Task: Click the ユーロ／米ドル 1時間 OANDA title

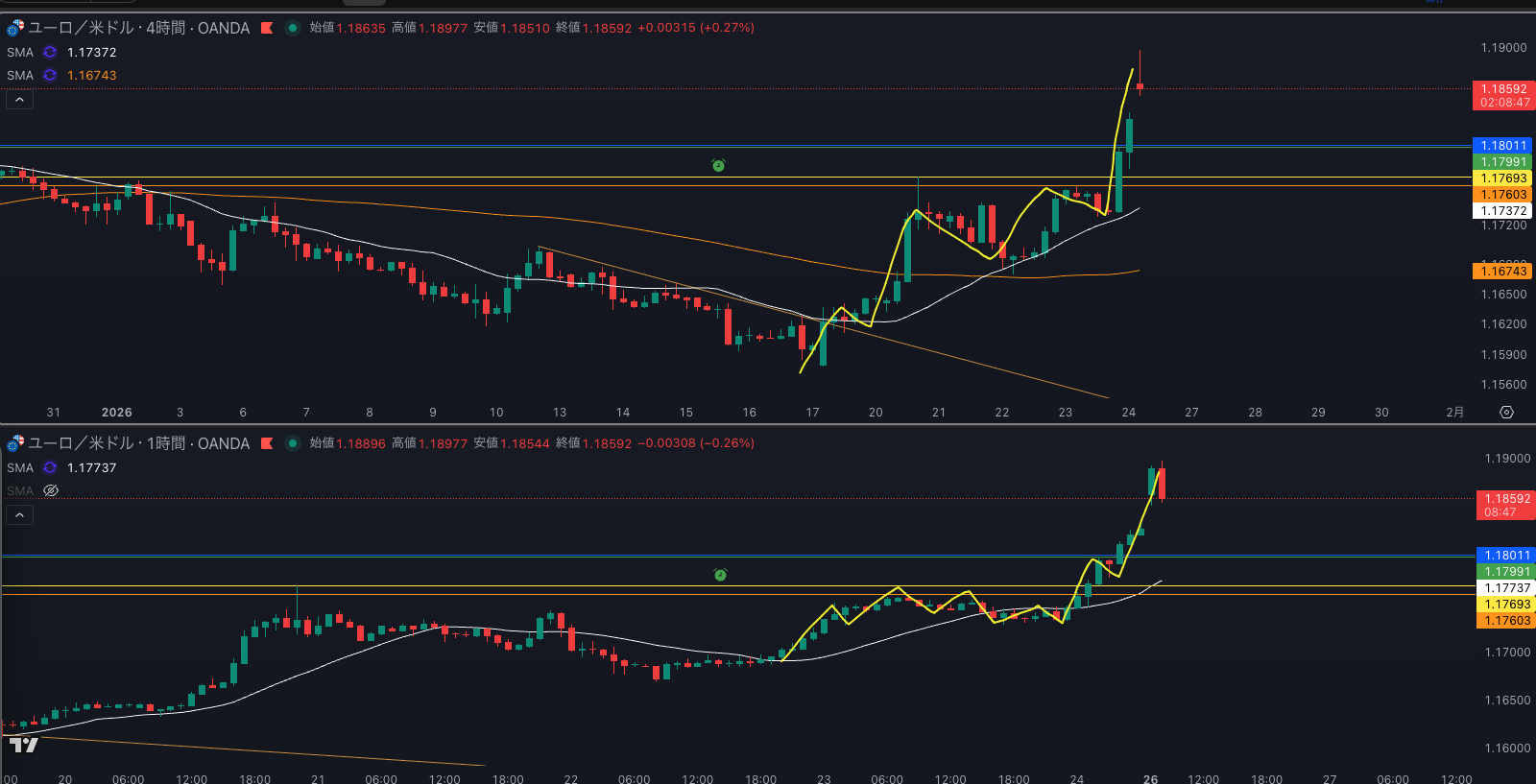Action: (x=139, y=443)
